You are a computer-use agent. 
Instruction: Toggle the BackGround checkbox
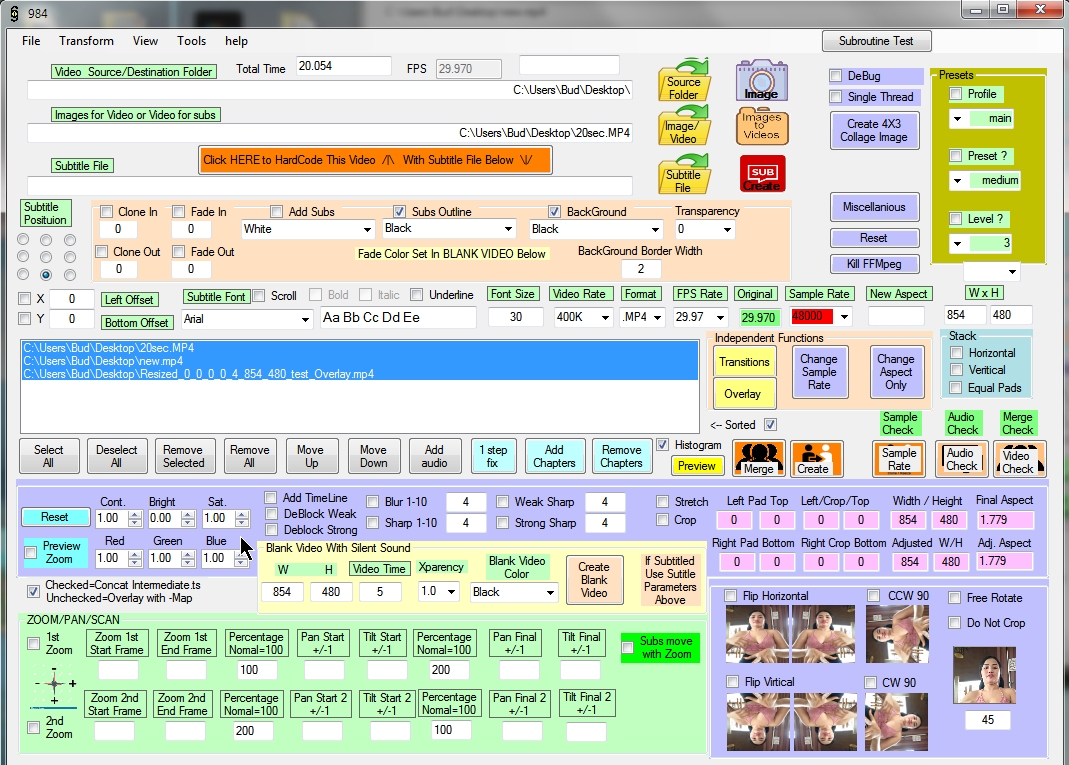click(x=554, y=211)
